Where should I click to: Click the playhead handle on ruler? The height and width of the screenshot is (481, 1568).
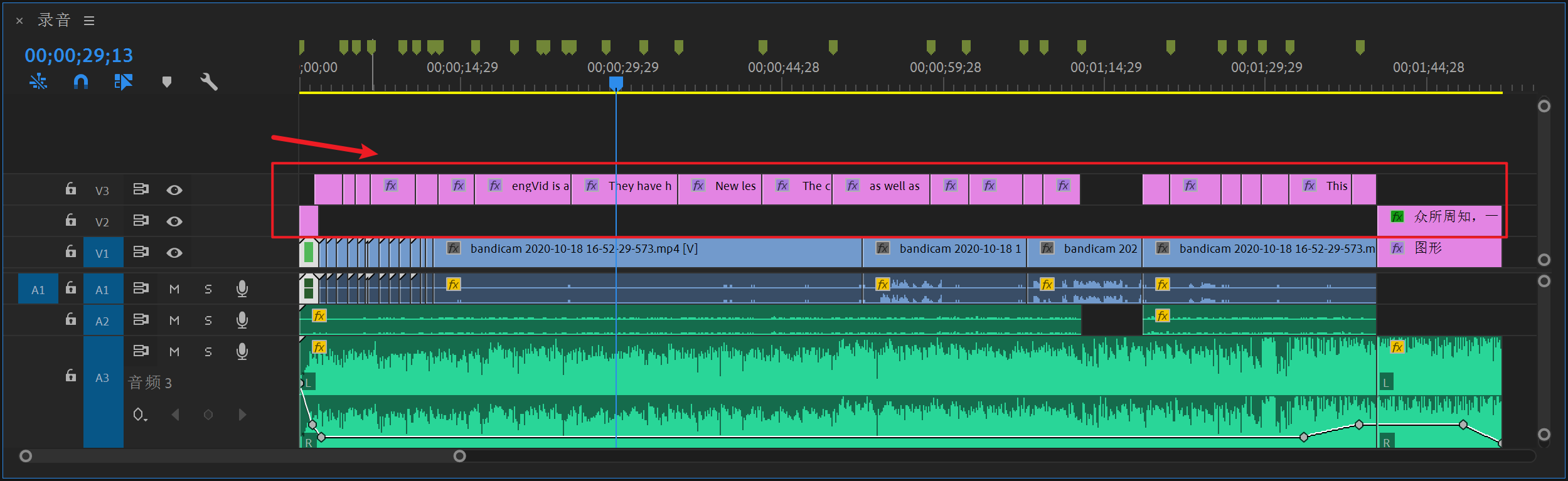pyautogui.click(x=616, y=83)
